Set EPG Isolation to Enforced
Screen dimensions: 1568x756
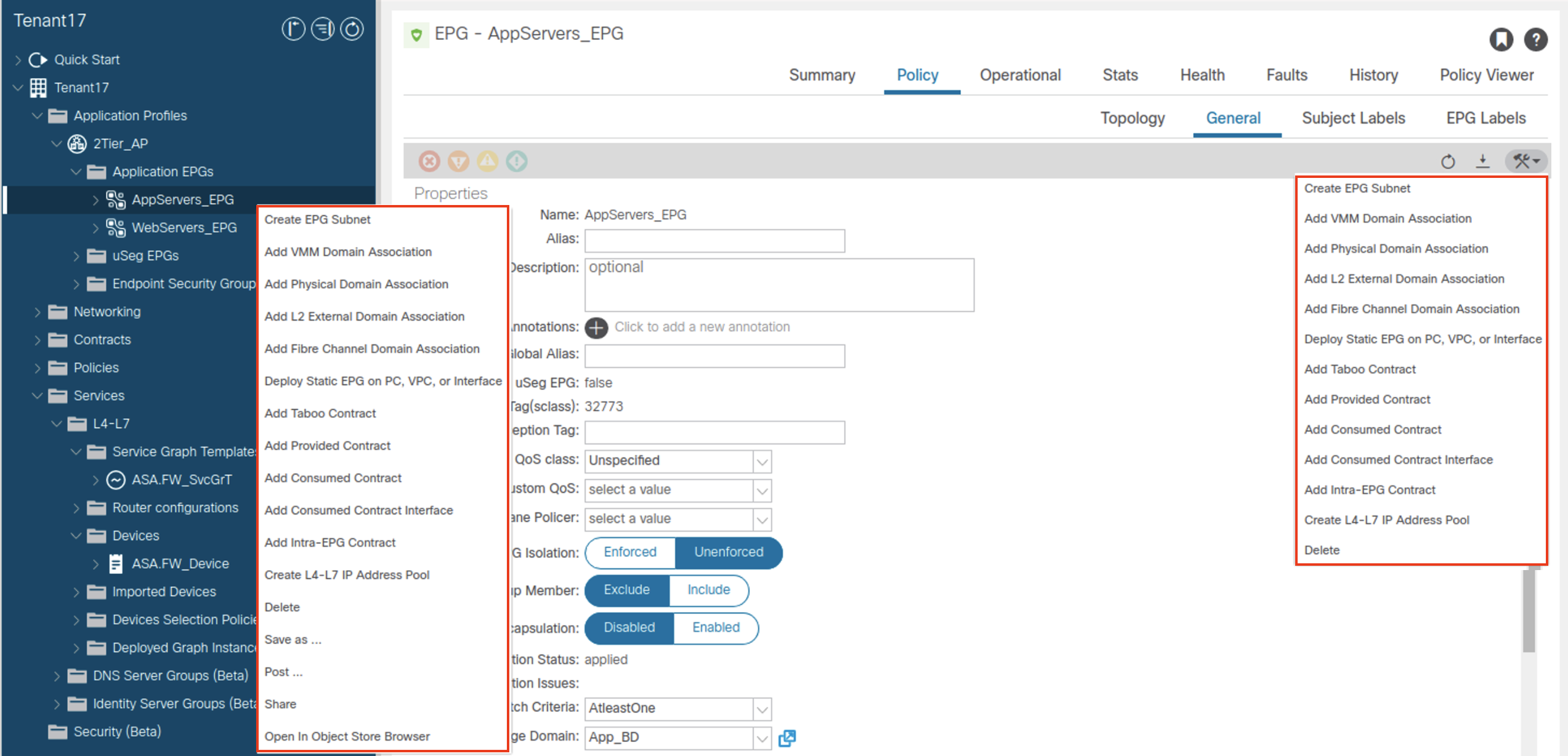click(x=629, y=552)
